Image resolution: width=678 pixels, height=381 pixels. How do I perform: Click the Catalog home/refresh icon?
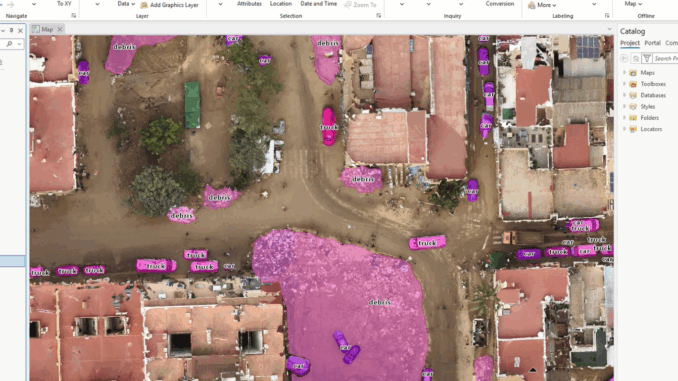pos(636,58)
